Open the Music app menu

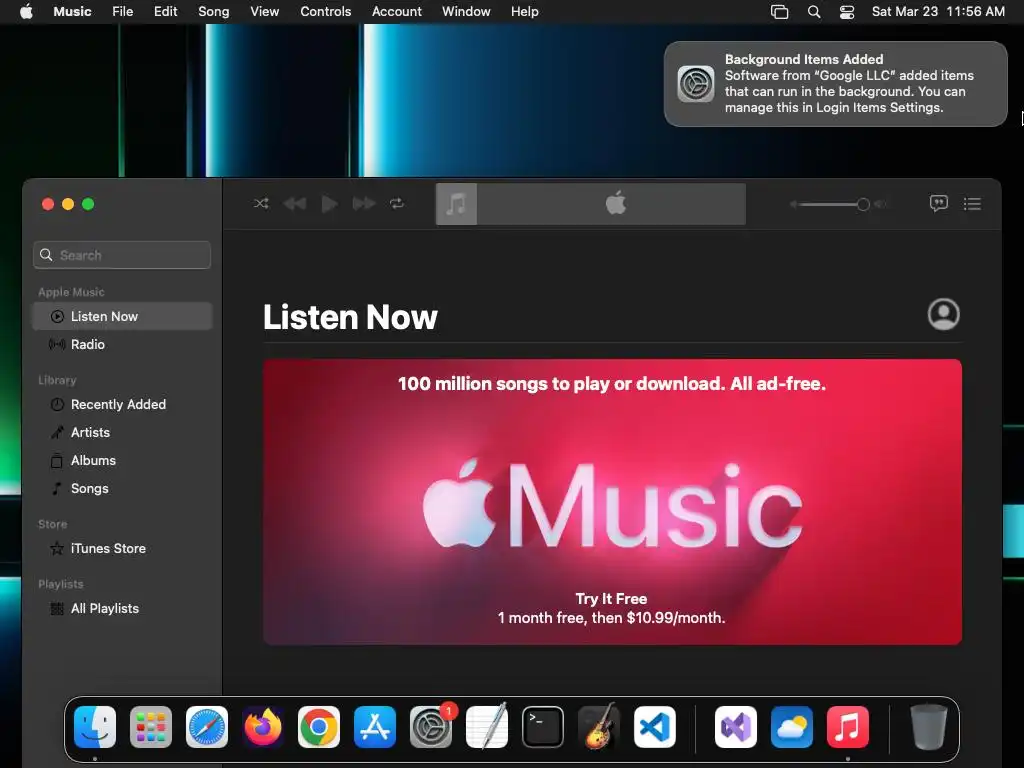click(x=72, y=12)
